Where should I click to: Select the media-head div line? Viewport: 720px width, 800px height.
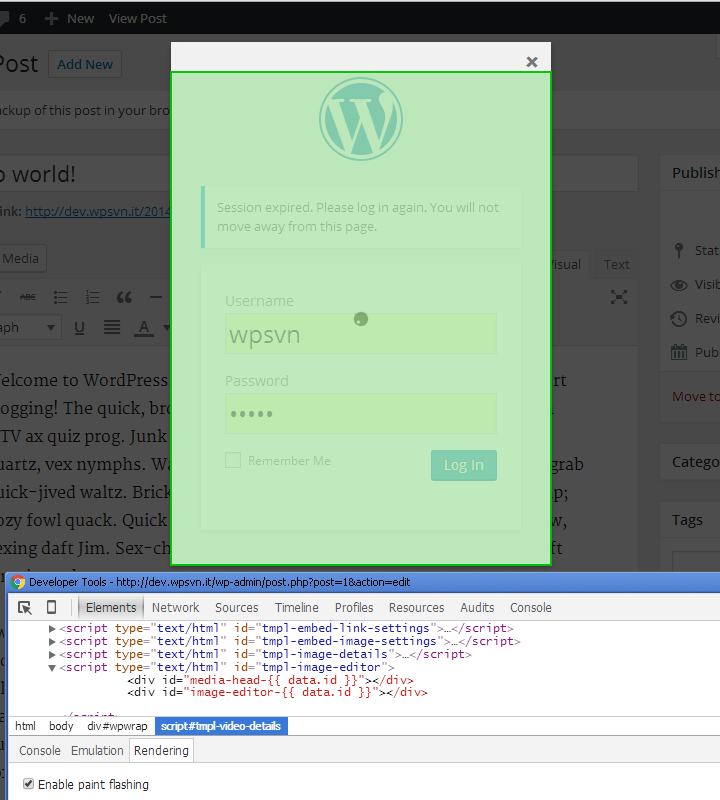[x=270, y=680]
